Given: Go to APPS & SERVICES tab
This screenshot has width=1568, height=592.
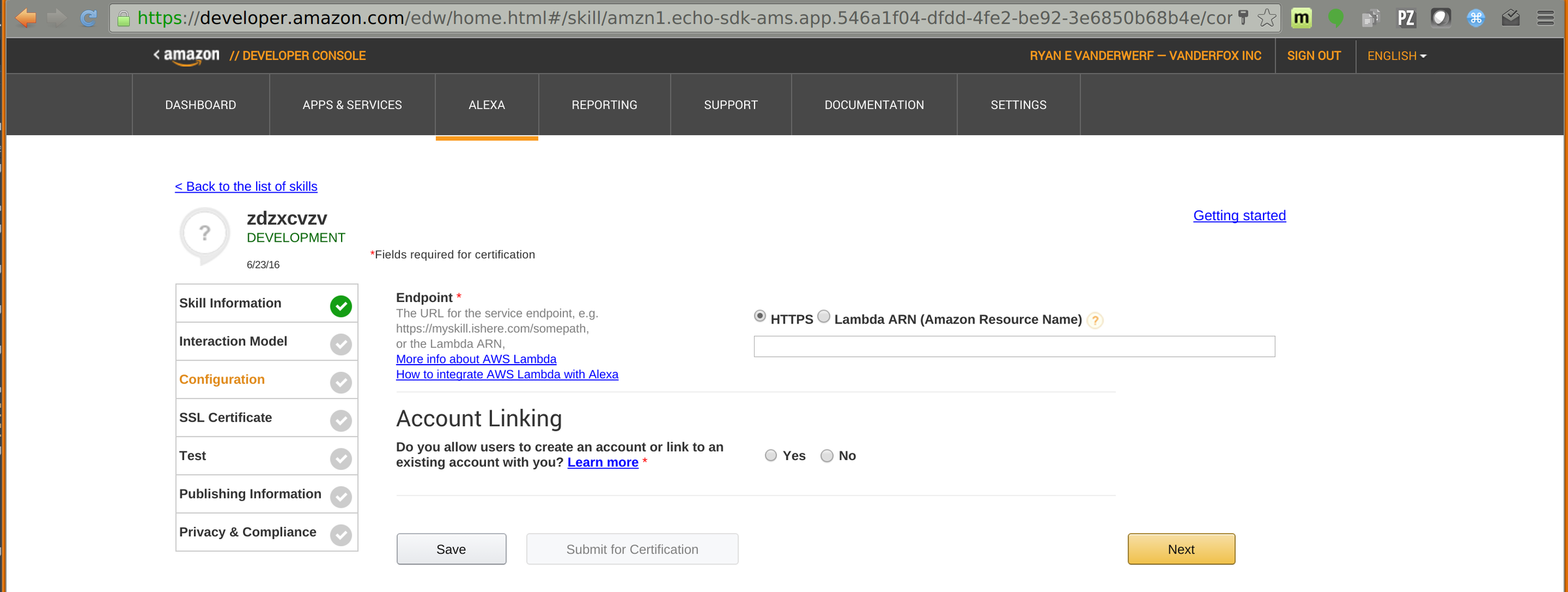Looking at the screenshot, I should coord(352,105).
